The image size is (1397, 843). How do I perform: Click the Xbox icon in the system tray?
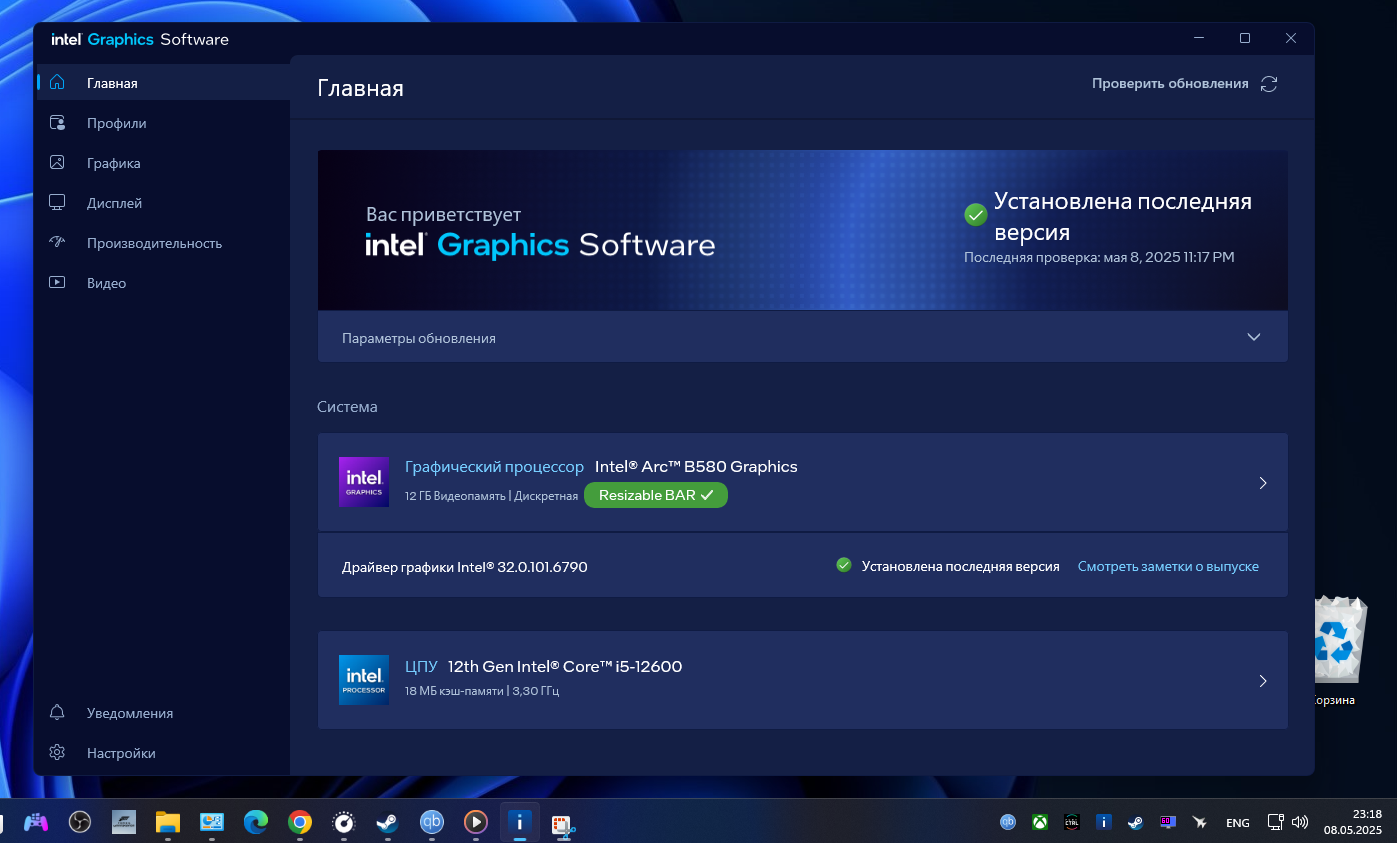[x=1040, y=822]
